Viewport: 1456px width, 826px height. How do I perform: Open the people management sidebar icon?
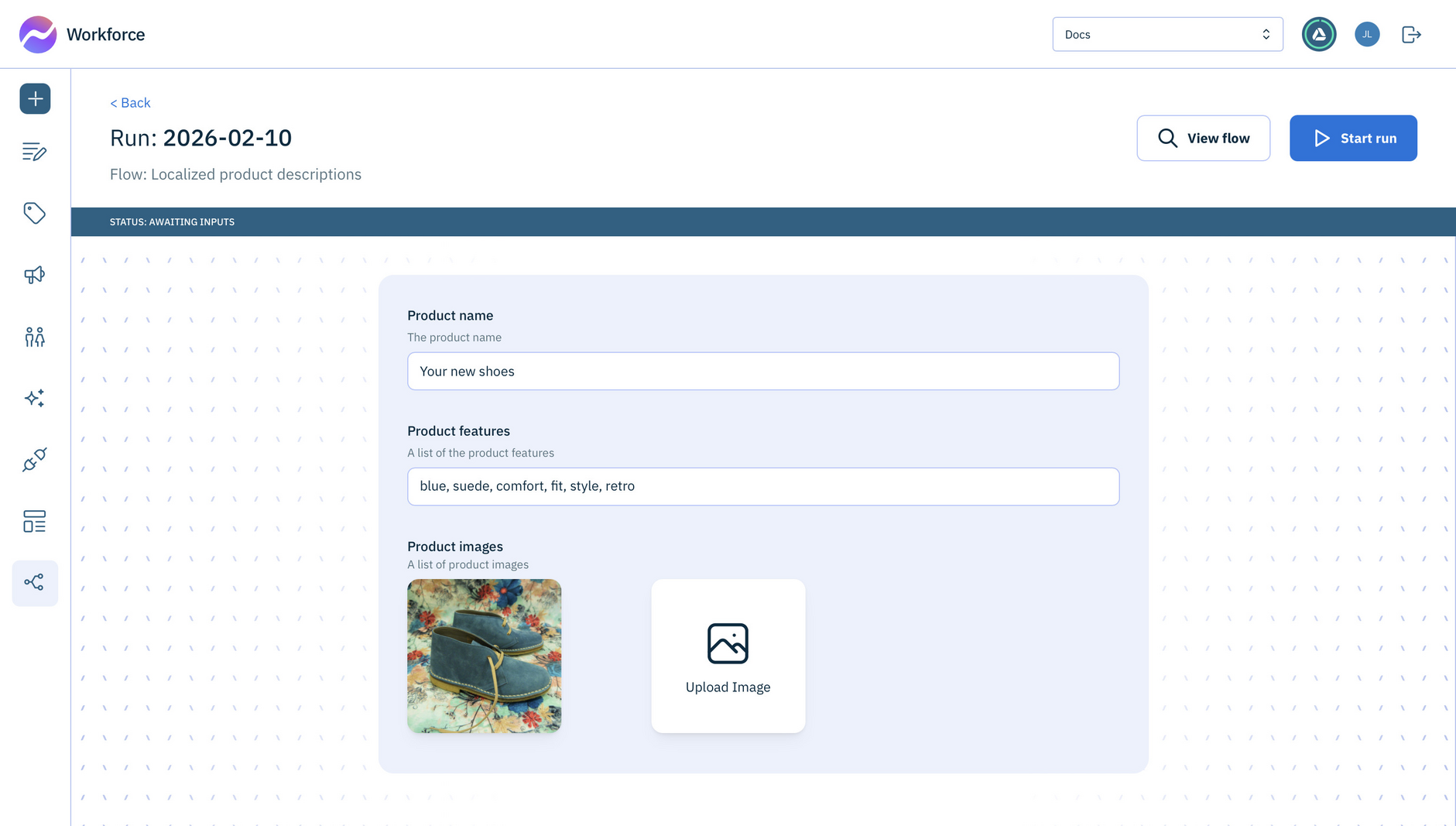click(34, 337)
